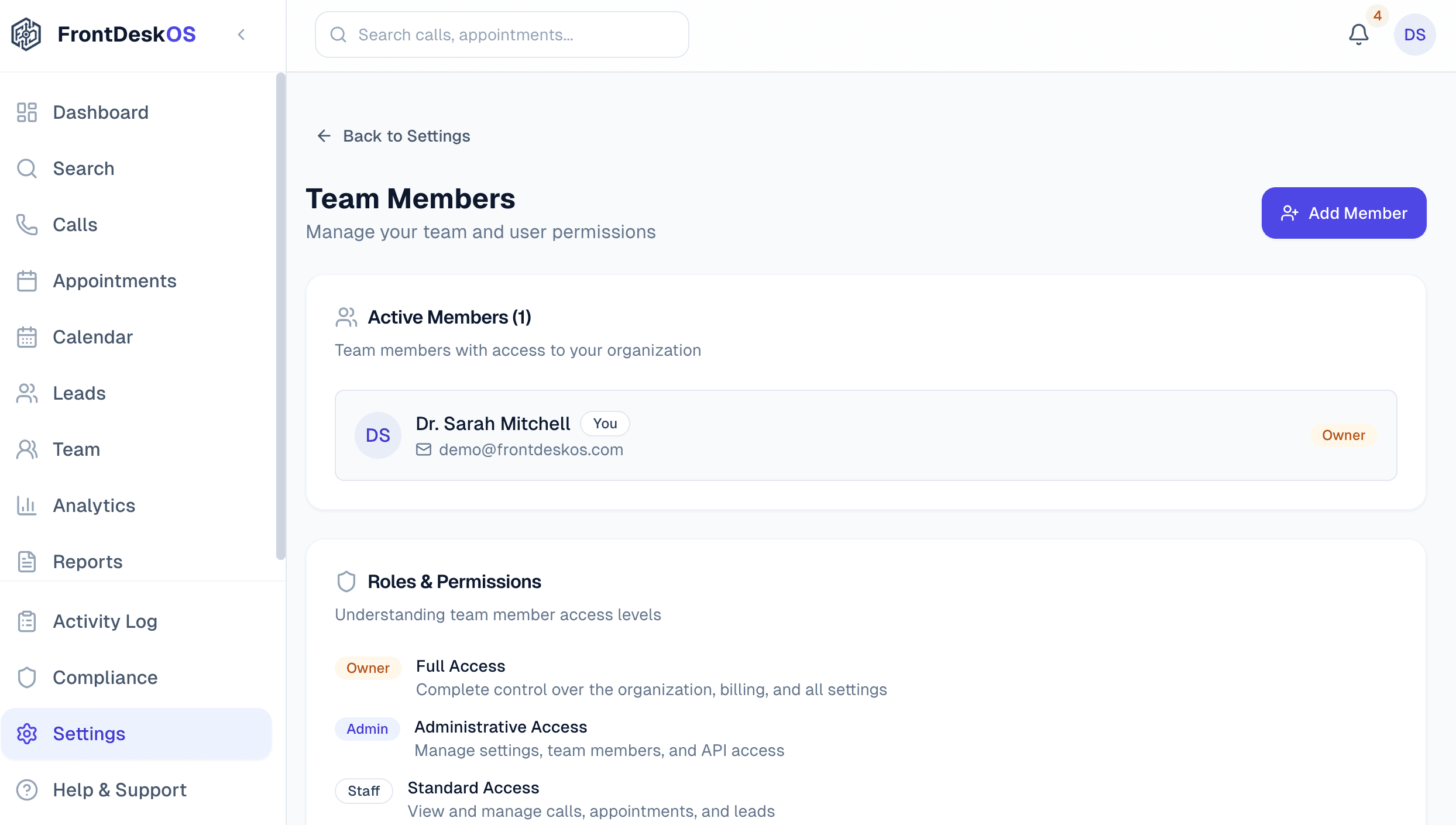Image resolution: width=1456 pixels, height=825 pixels.
Task: Open the DS profile avatar menu
Action: pyautogui.click(x=1416, y=34)
